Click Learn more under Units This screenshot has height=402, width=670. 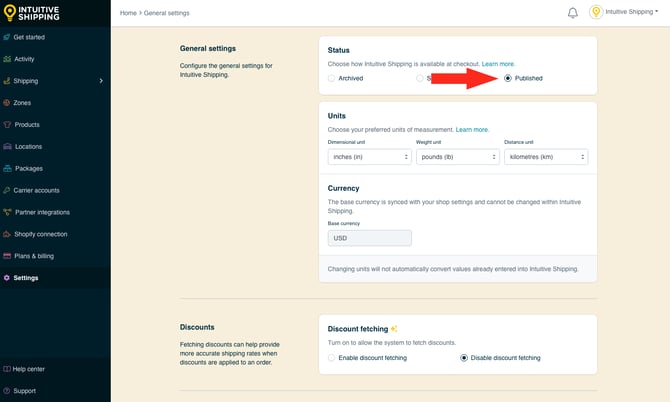(x=472, y=129)
